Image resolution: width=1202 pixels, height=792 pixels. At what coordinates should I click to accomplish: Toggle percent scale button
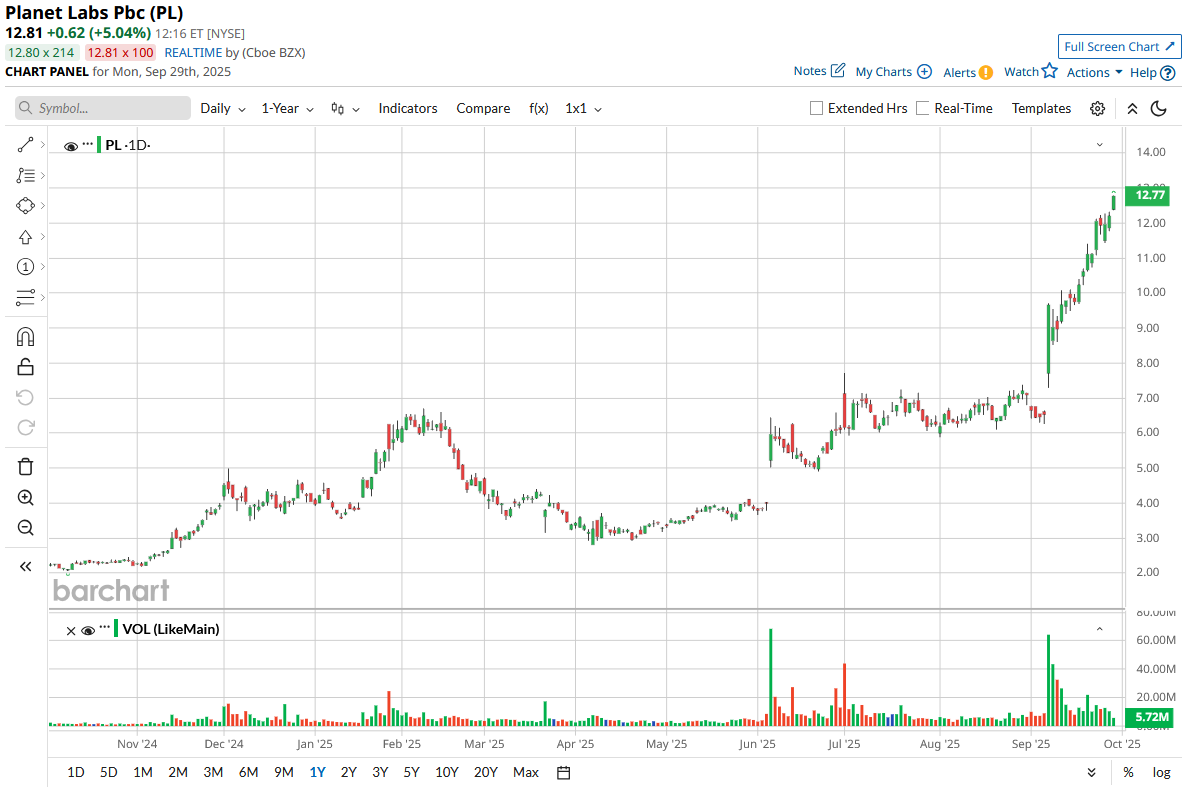[1128, 772]
